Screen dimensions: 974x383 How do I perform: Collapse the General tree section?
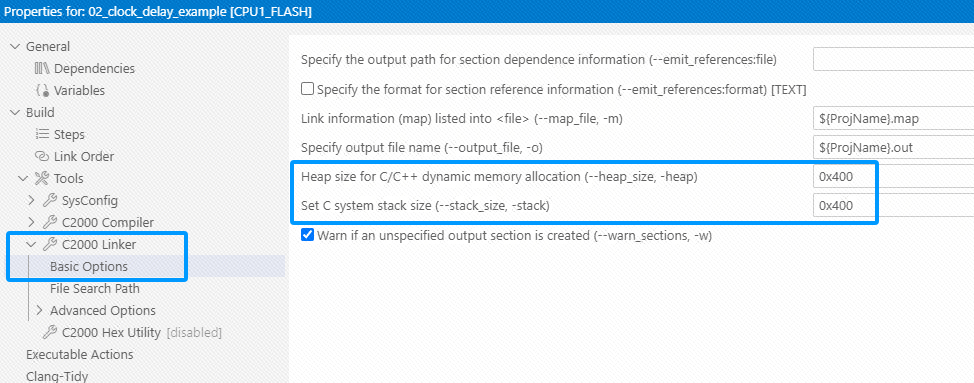tap(15, 47)
